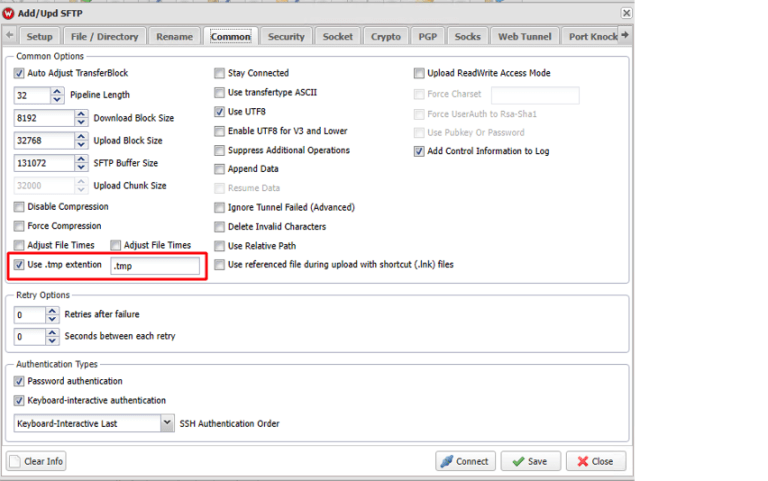Toggle Password authentication checkbox
The height and width of the screenshot is (481, 768).
(x=19, y=381)
